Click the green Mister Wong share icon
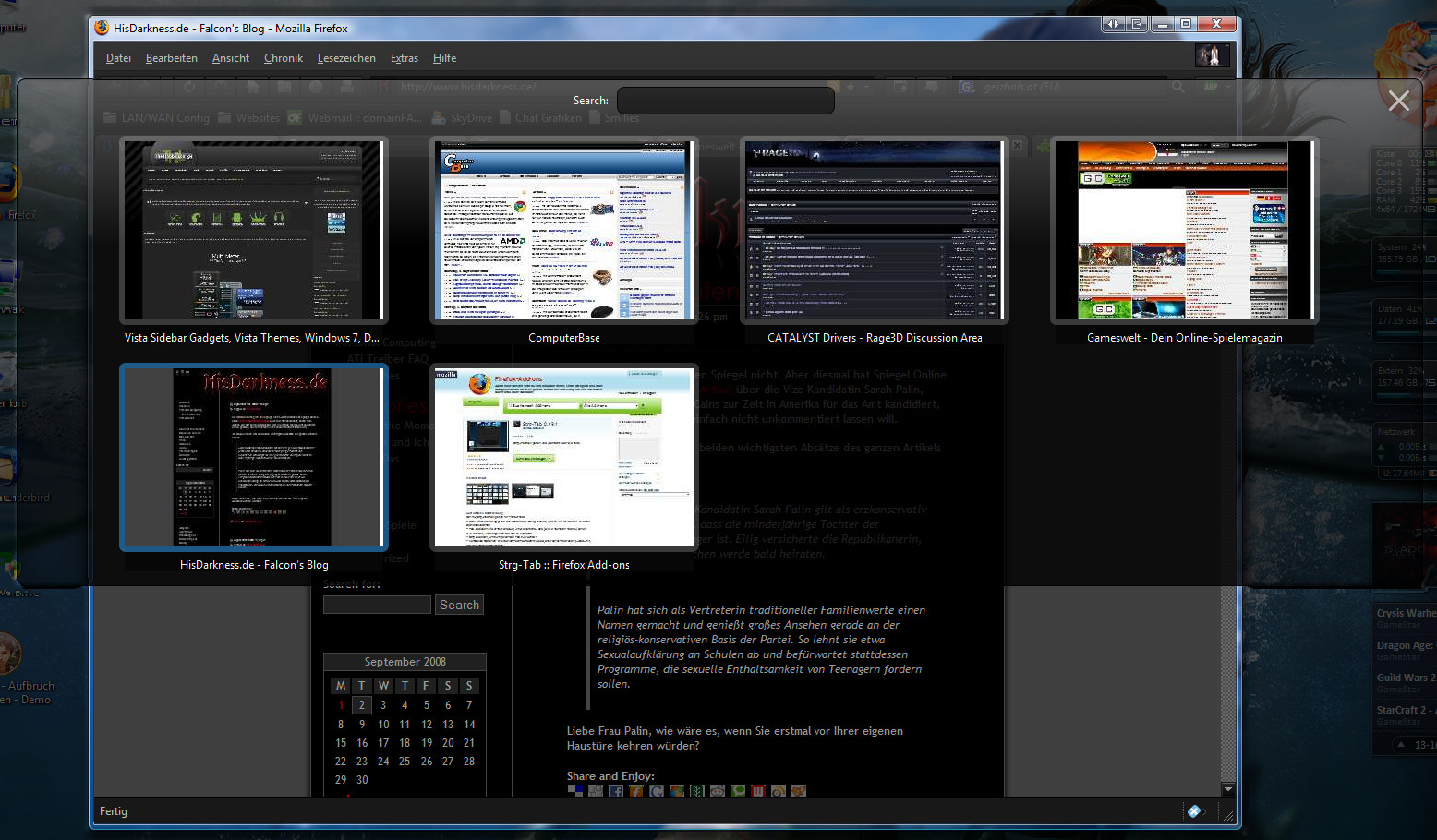Screen dimensions: 1437x840 (697, 790)
